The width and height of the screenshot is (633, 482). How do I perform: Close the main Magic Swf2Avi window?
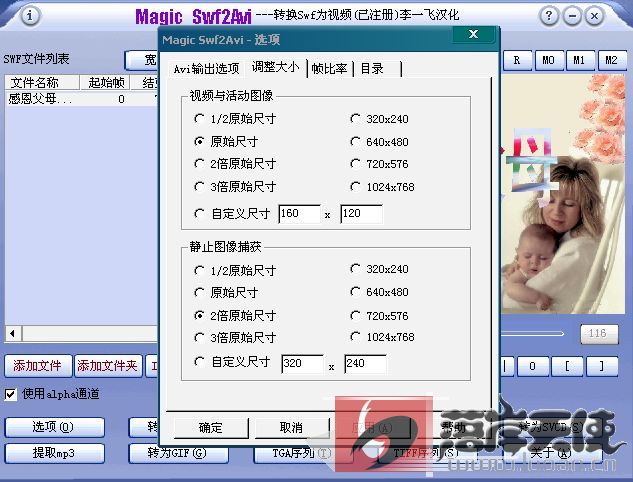point(594,16)
